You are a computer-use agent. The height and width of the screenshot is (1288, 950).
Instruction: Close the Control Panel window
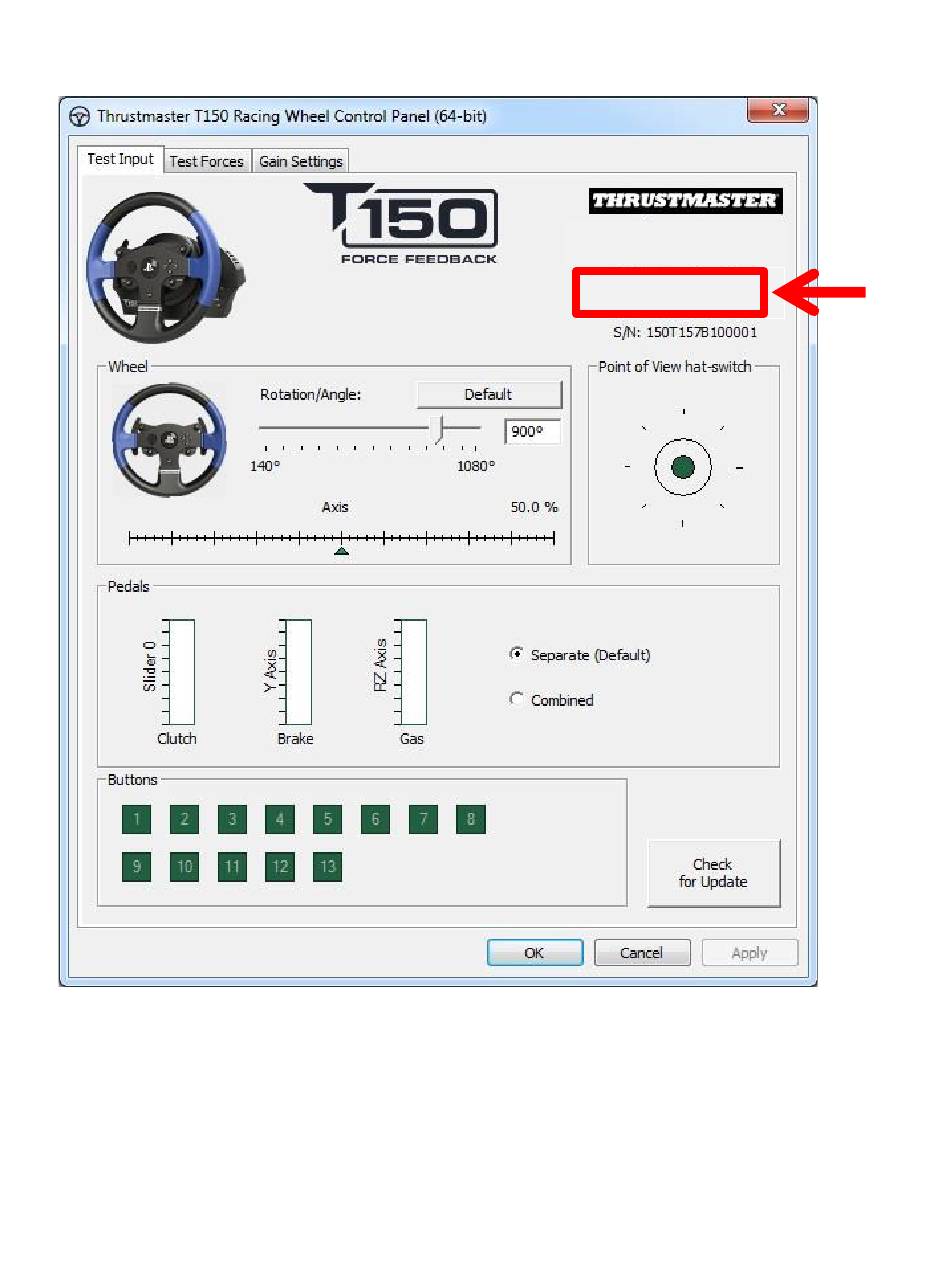(778, 110)
